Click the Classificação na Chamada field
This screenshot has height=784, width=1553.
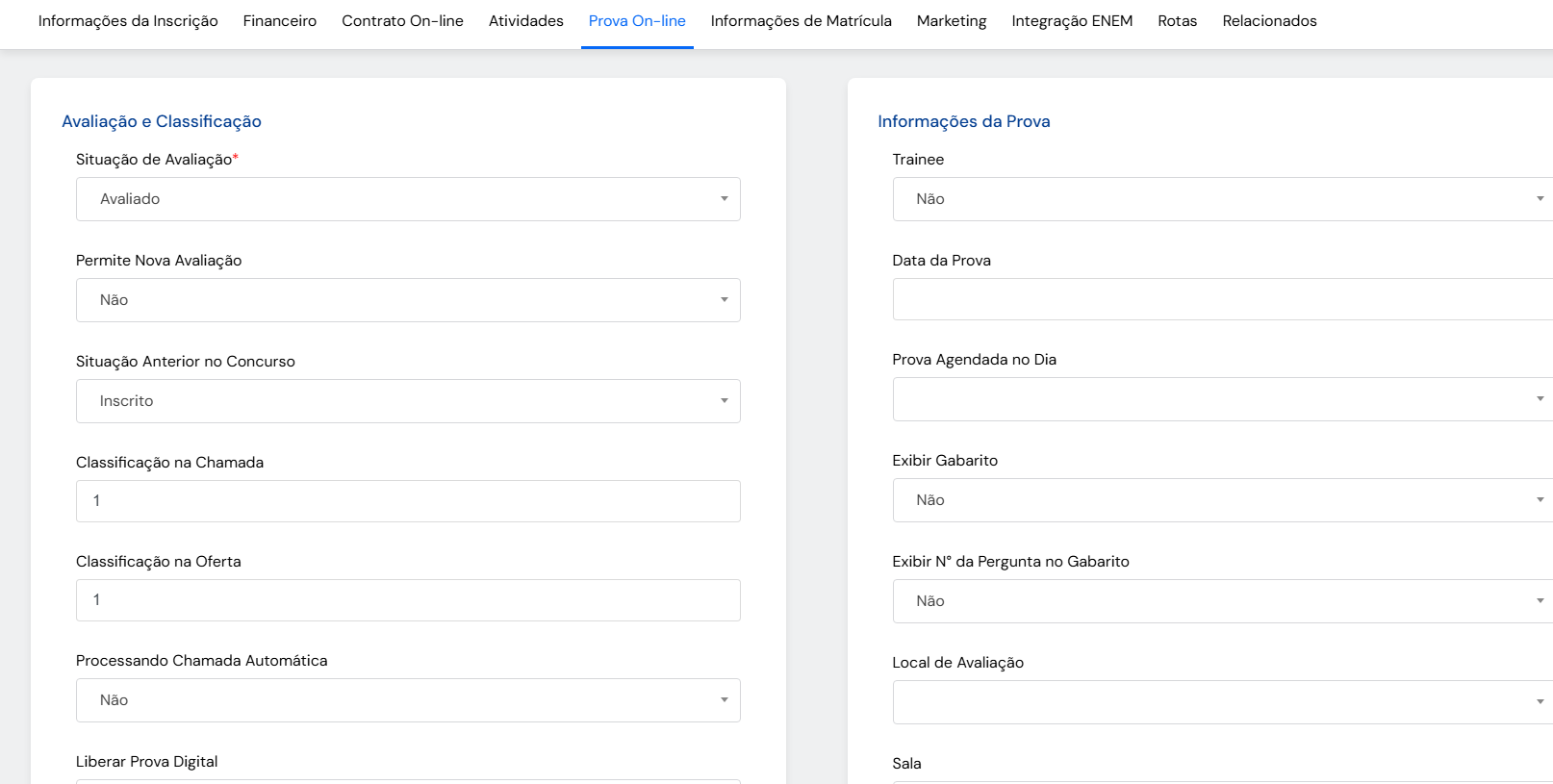coord(408,501)
